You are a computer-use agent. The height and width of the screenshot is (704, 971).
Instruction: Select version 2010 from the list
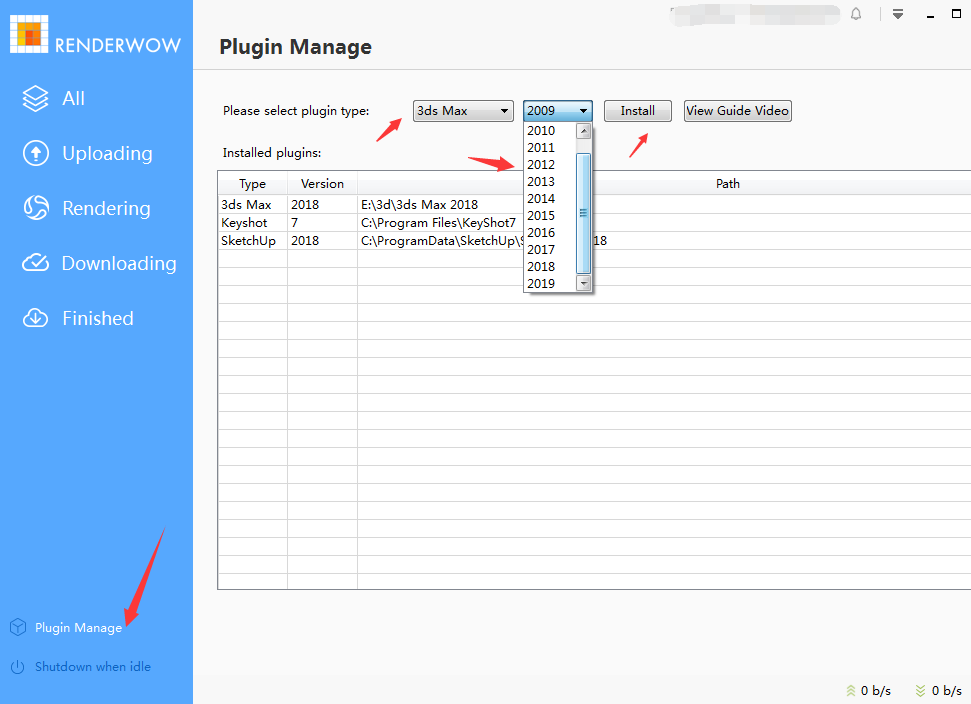tap(550, 131)
